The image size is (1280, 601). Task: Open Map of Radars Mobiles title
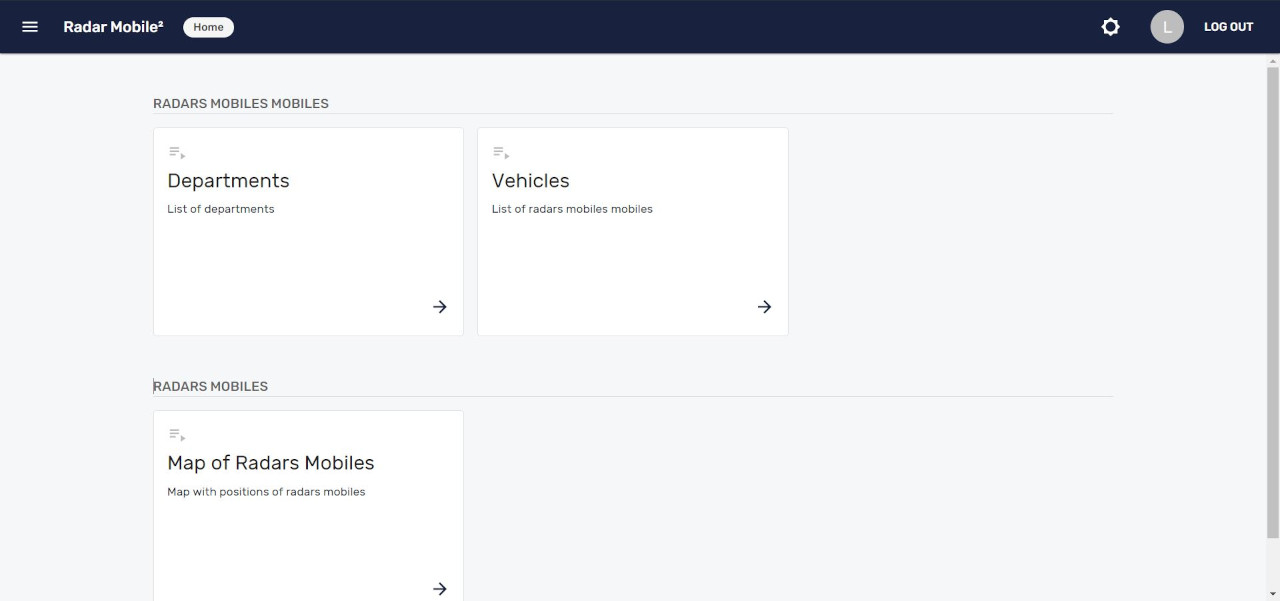[x=270, y=463]
